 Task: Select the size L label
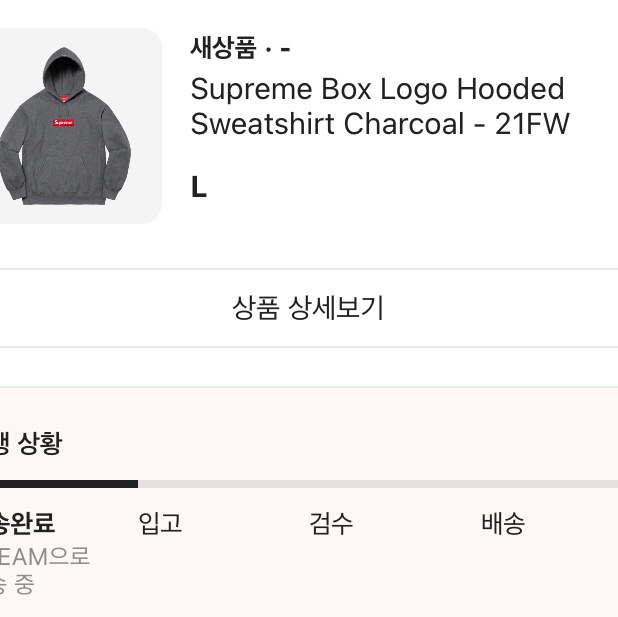click(199, 187)
